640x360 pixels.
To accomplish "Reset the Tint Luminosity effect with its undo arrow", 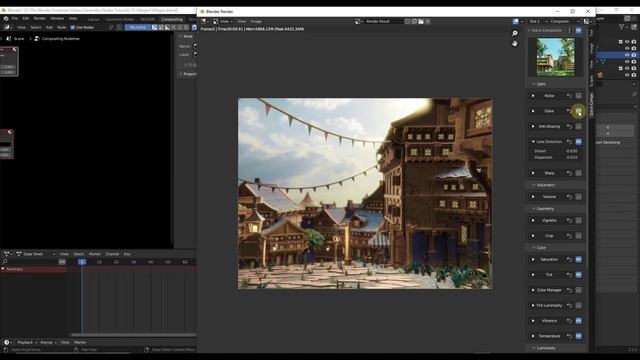I will point(569,305).
